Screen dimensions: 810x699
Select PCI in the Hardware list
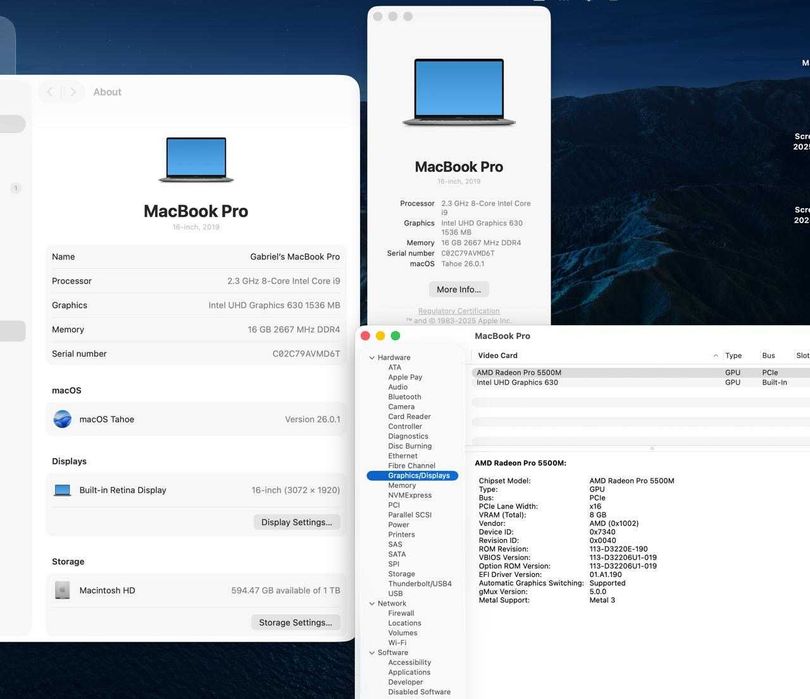tap(394, 505)
